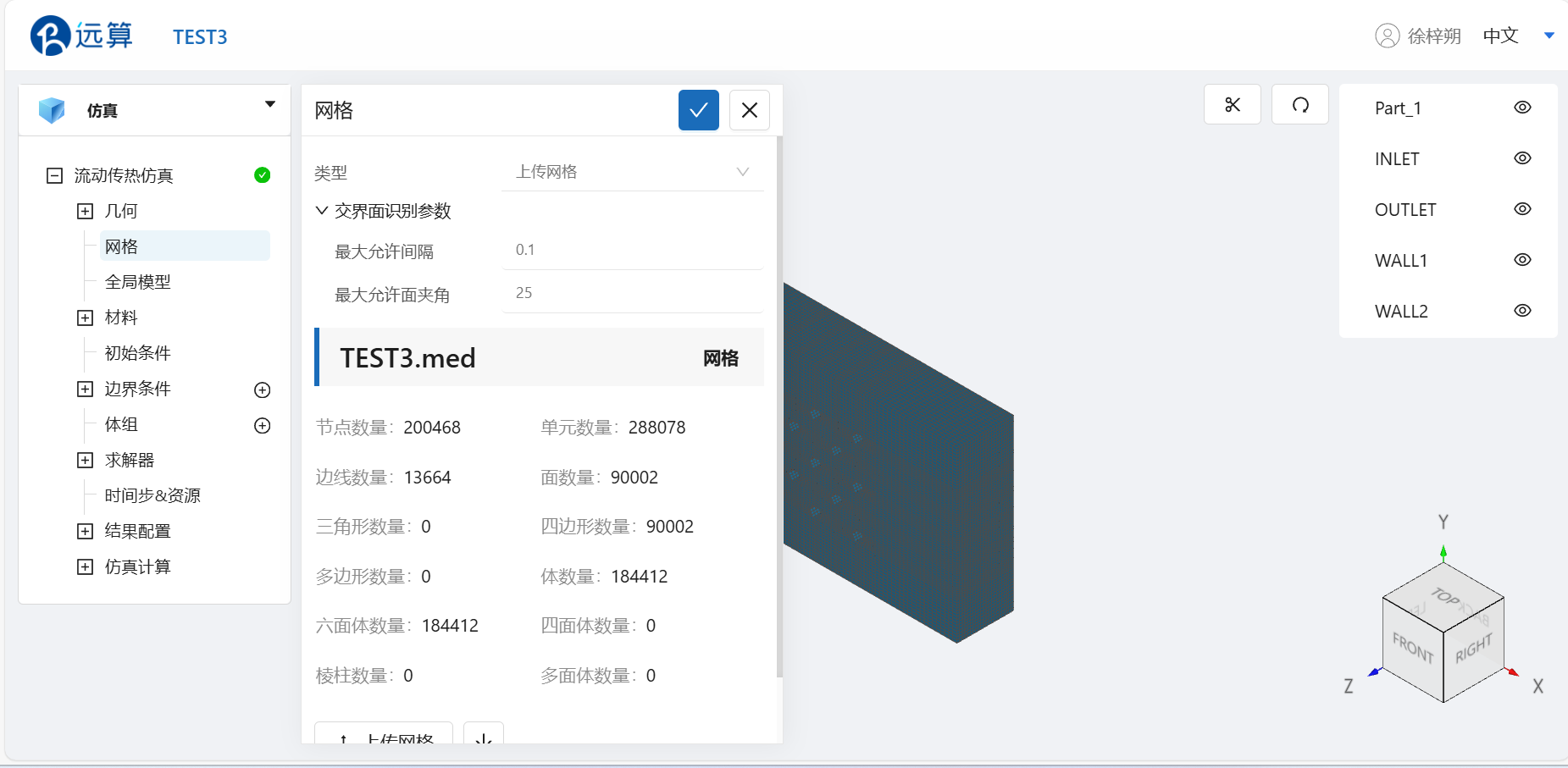This screenshot has height=768, width=1568.
Task: Collapse the 流动传热仿真 tree node
Action: [x=54, y=175]
